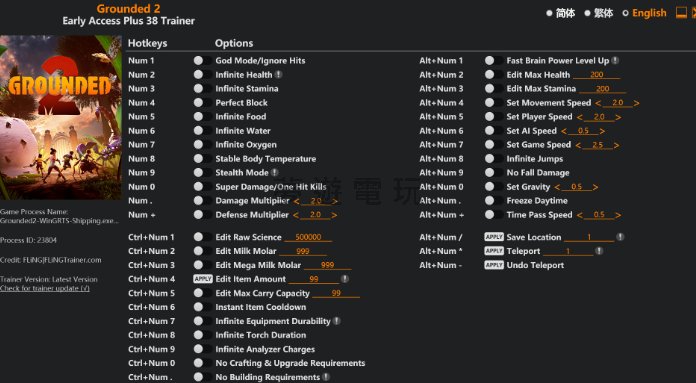Apply Save Location
The image size is (696, 383).
coord(494,237)
